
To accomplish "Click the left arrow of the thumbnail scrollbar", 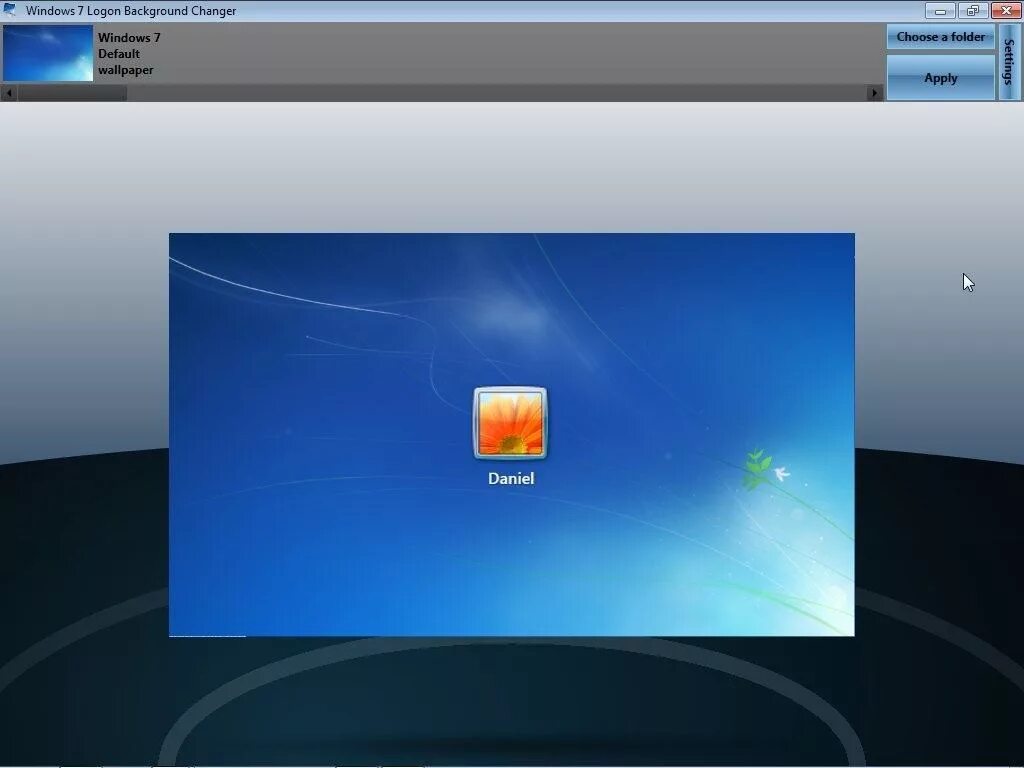I will [8, 93].
